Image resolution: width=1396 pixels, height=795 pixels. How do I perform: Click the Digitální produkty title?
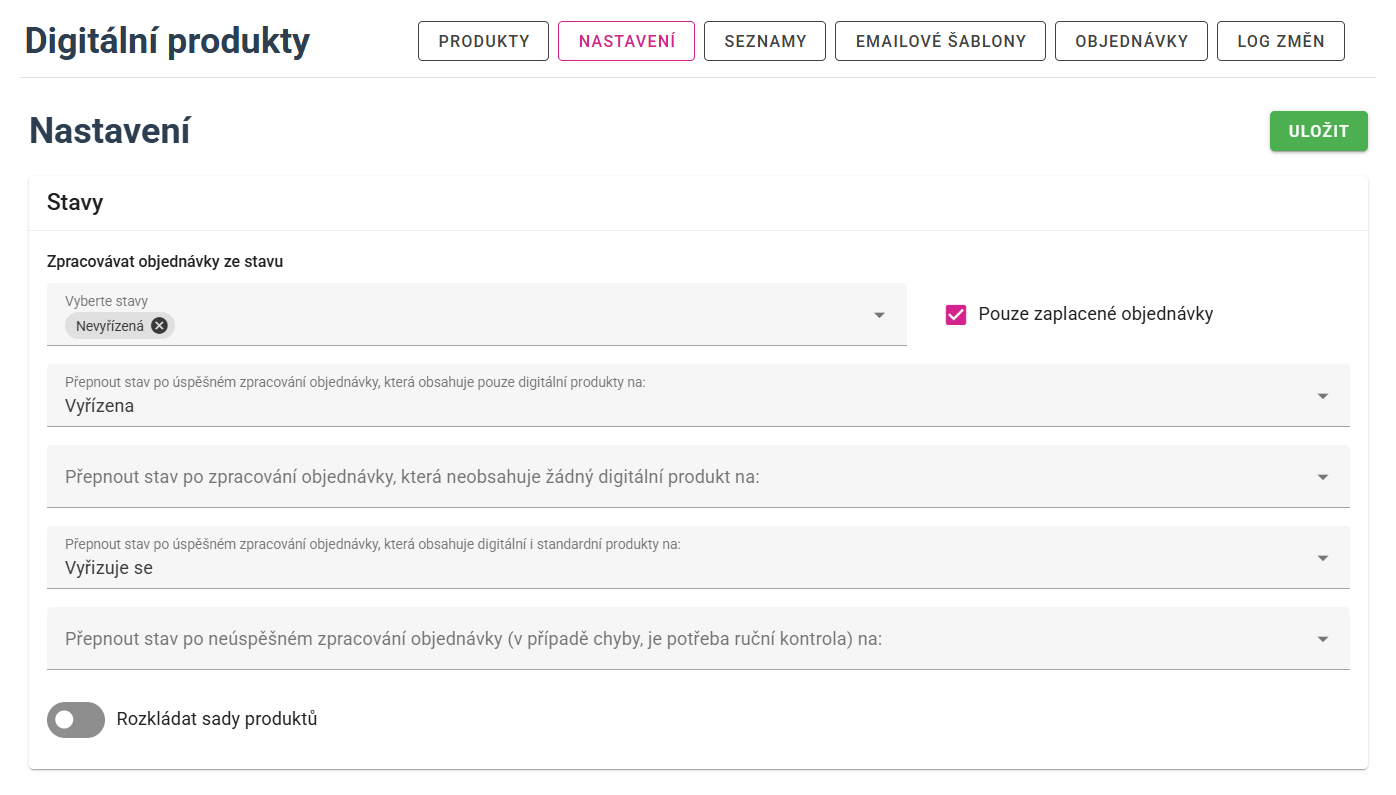pyautogui.click(x=167, y=41)
